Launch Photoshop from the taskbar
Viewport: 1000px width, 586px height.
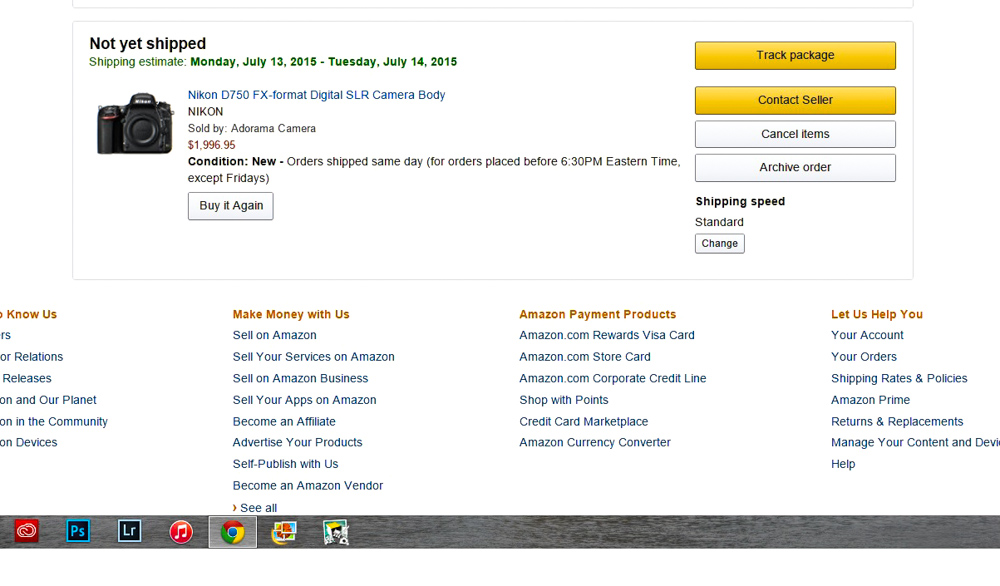click(x=78, y=532)
